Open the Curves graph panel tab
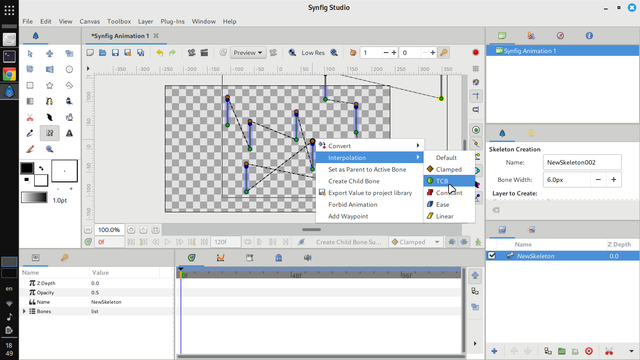640x360 pixels. point(220,258)
